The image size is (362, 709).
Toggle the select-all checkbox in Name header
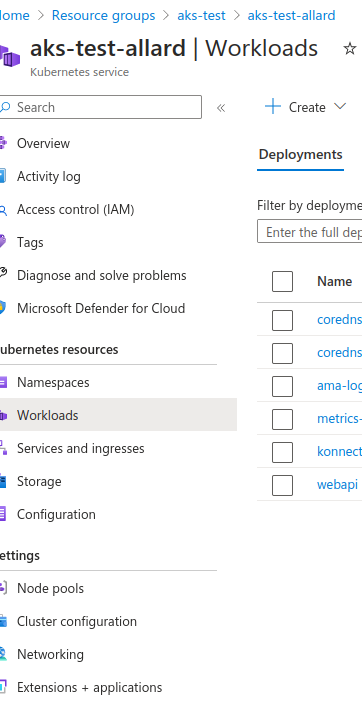pyautogui.click(x=282, y=282)
